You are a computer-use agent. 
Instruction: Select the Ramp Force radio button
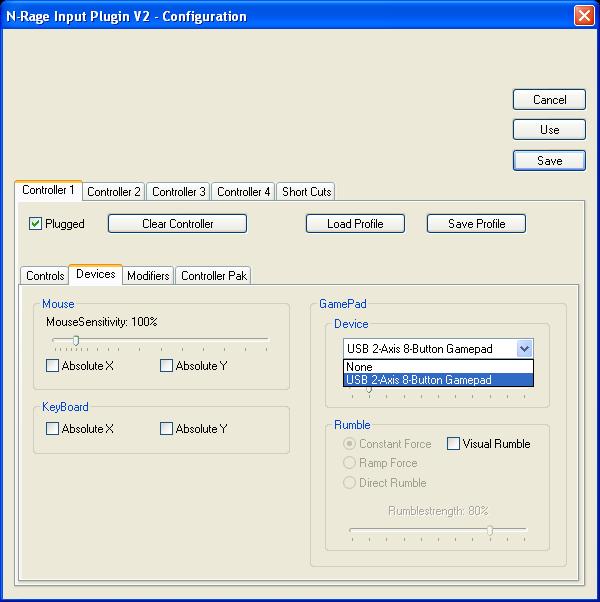(x=349, y=463)
